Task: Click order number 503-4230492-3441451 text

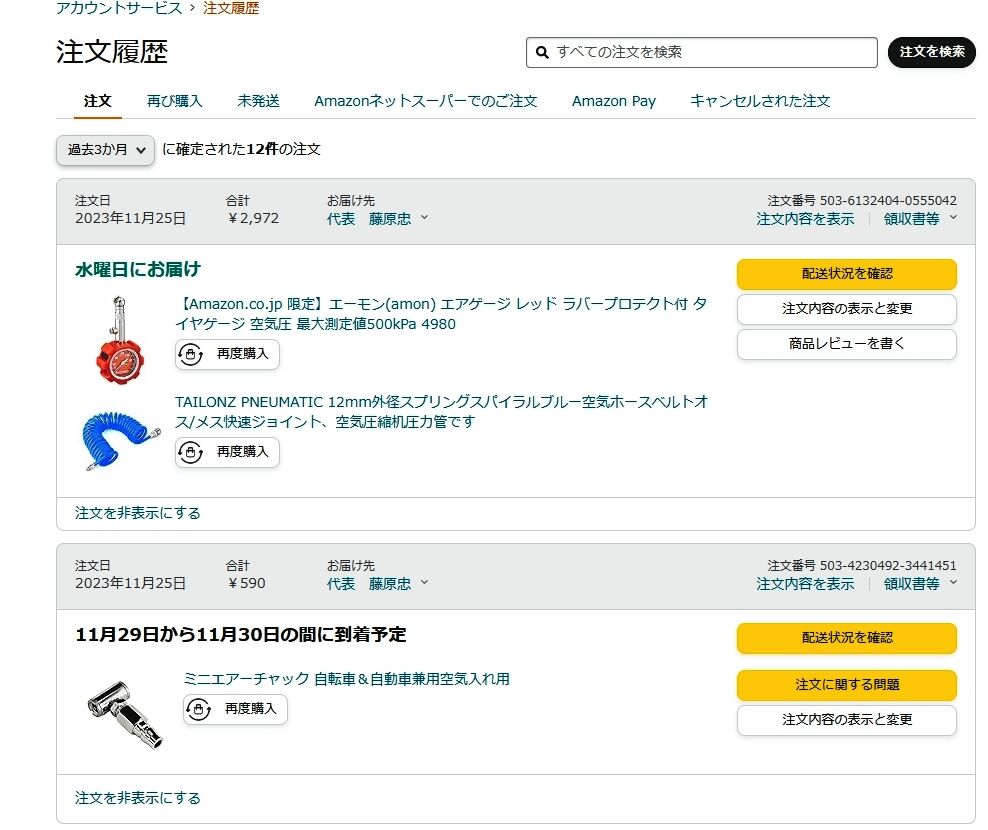Action: pyautogui.click(x=887, y=566)
